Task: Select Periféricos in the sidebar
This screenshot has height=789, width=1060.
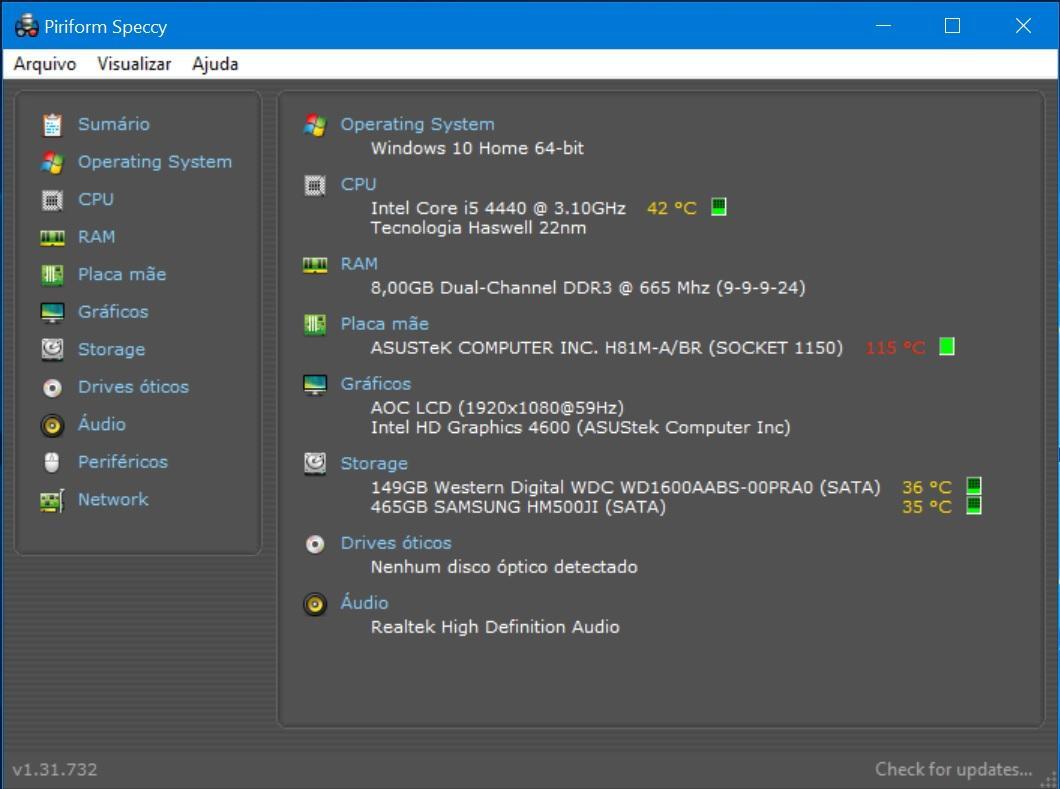Action: point(123,462)
